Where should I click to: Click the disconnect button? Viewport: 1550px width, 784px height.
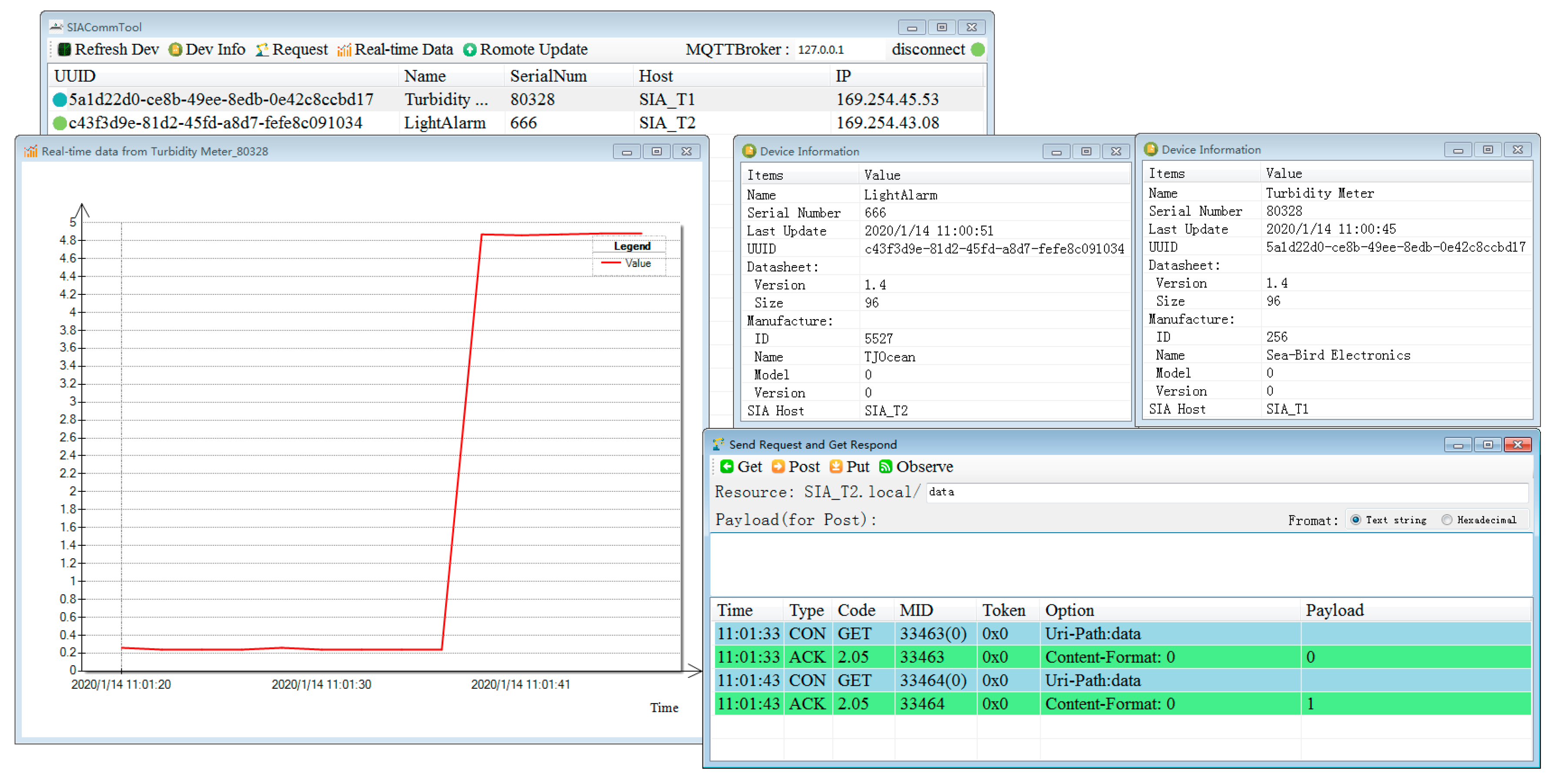(928, 49)
